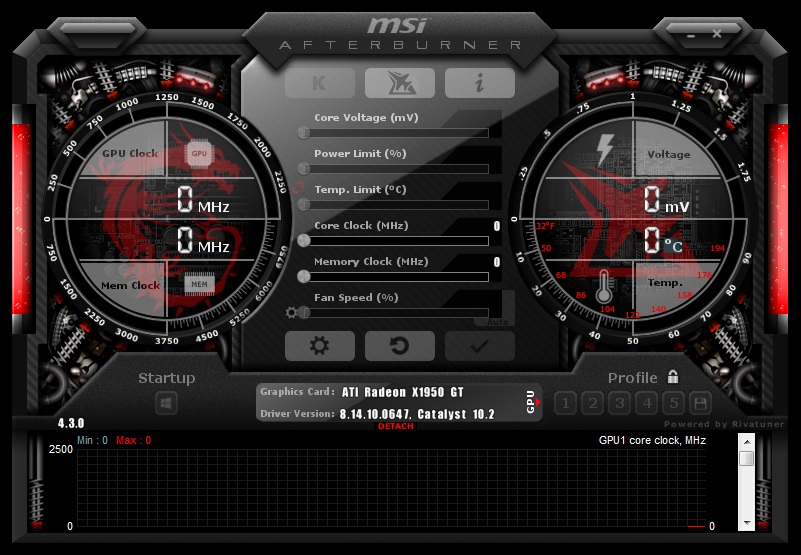801x555 pixels.
Task: Reset settings with the circular arrow button
Action: (x=399, y=346)
